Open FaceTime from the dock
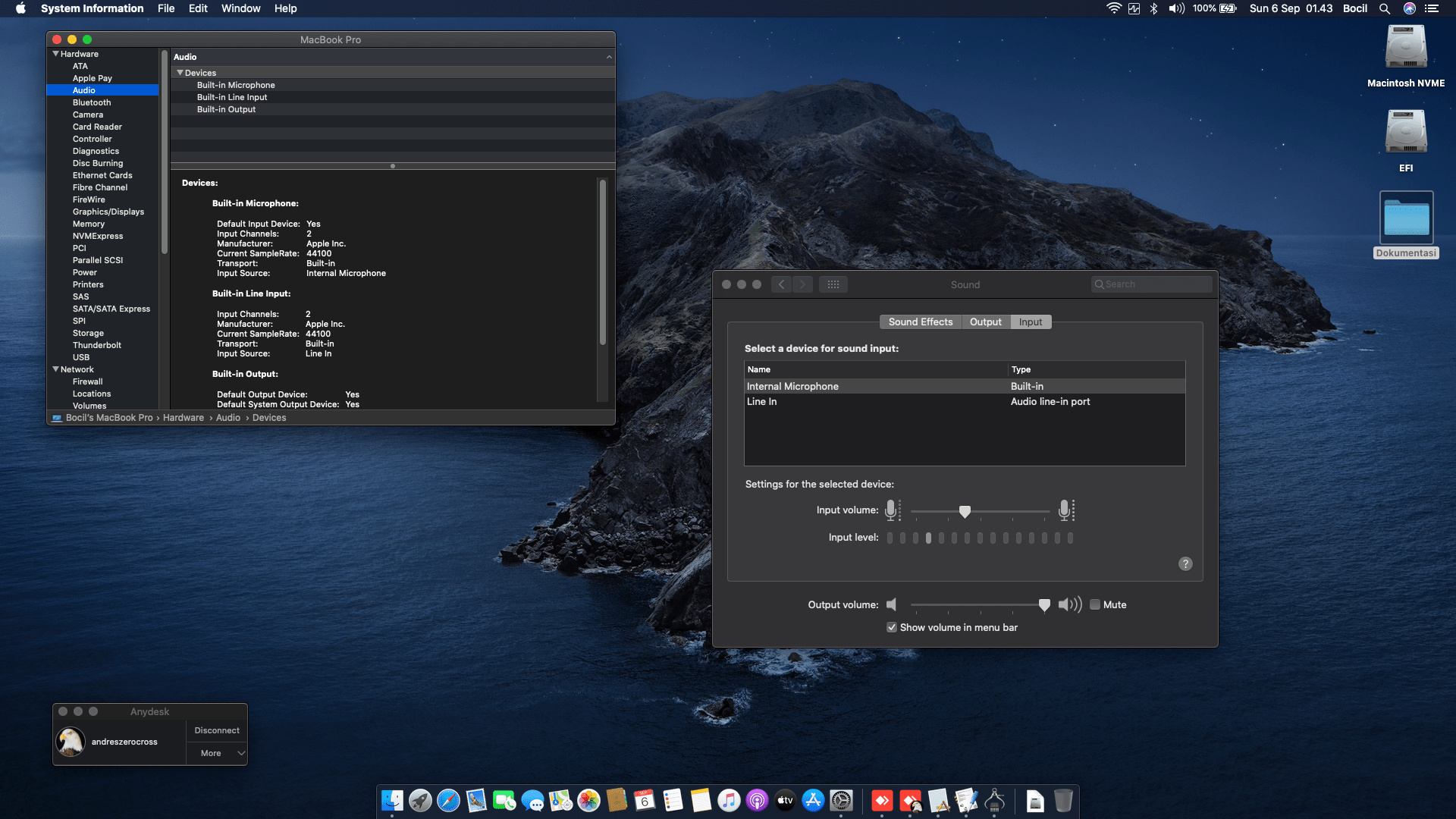The height and width of the screenshot is (819, 1456). pos(504,801)
